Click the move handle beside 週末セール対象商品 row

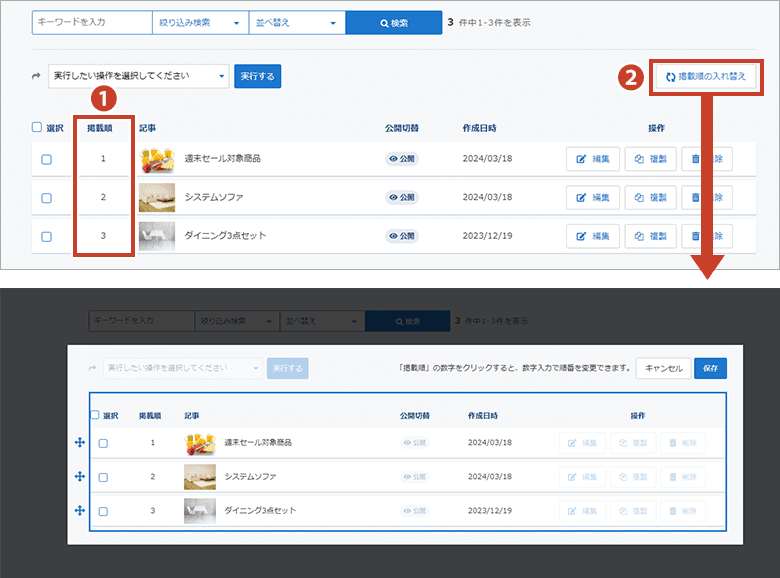[x=79, y=443]
